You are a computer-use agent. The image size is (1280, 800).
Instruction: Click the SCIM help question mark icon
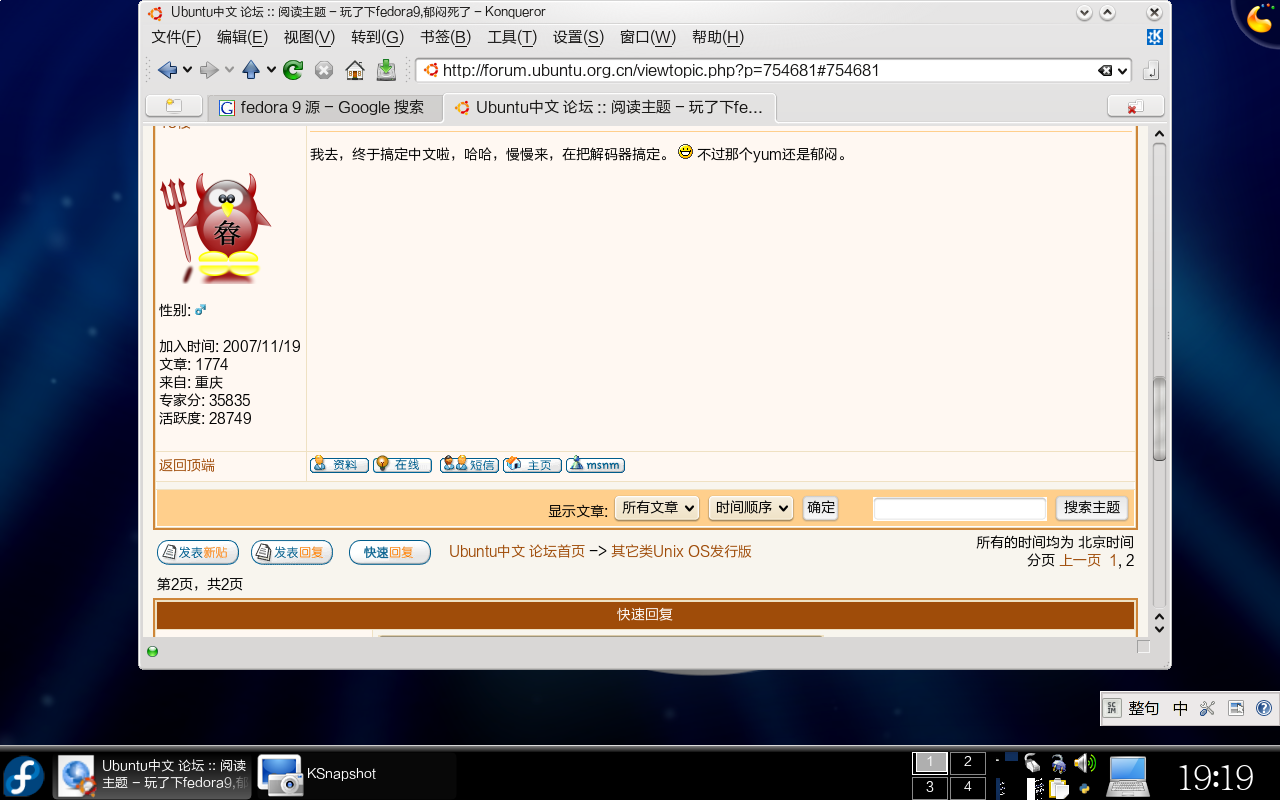[1263, 708]
